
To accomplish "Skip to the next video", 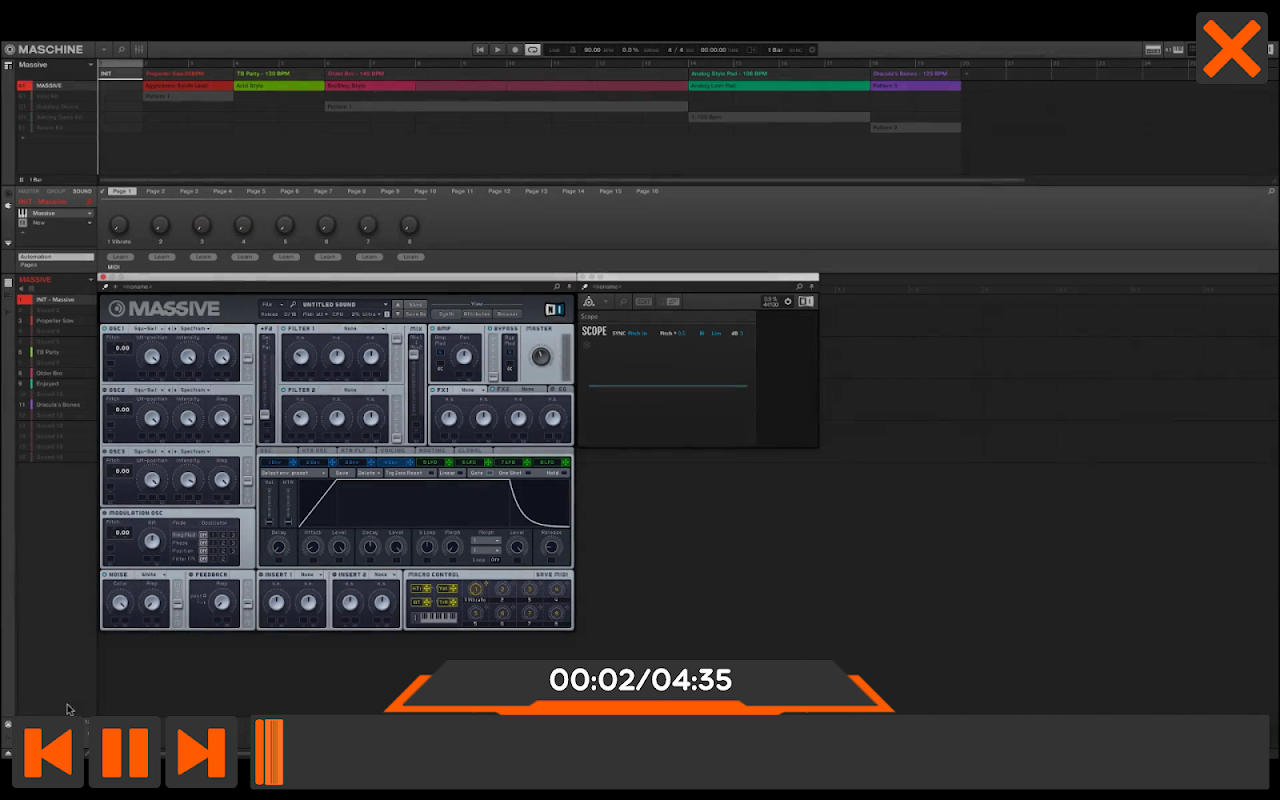I will point(201,752).
